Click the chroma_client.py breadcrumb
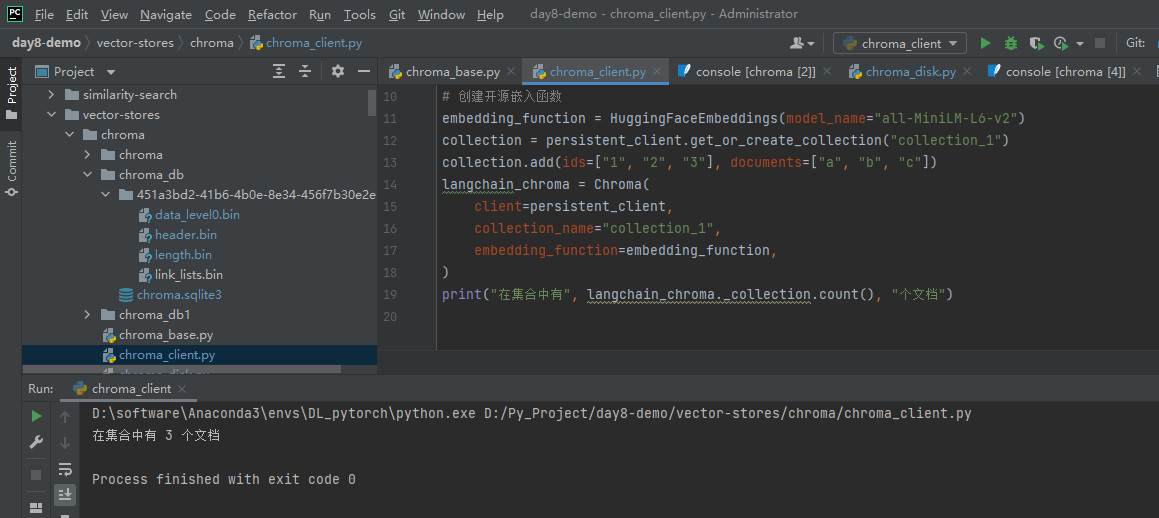The width and height of the screenshot is (1159, 518). [x=306, y=43]
